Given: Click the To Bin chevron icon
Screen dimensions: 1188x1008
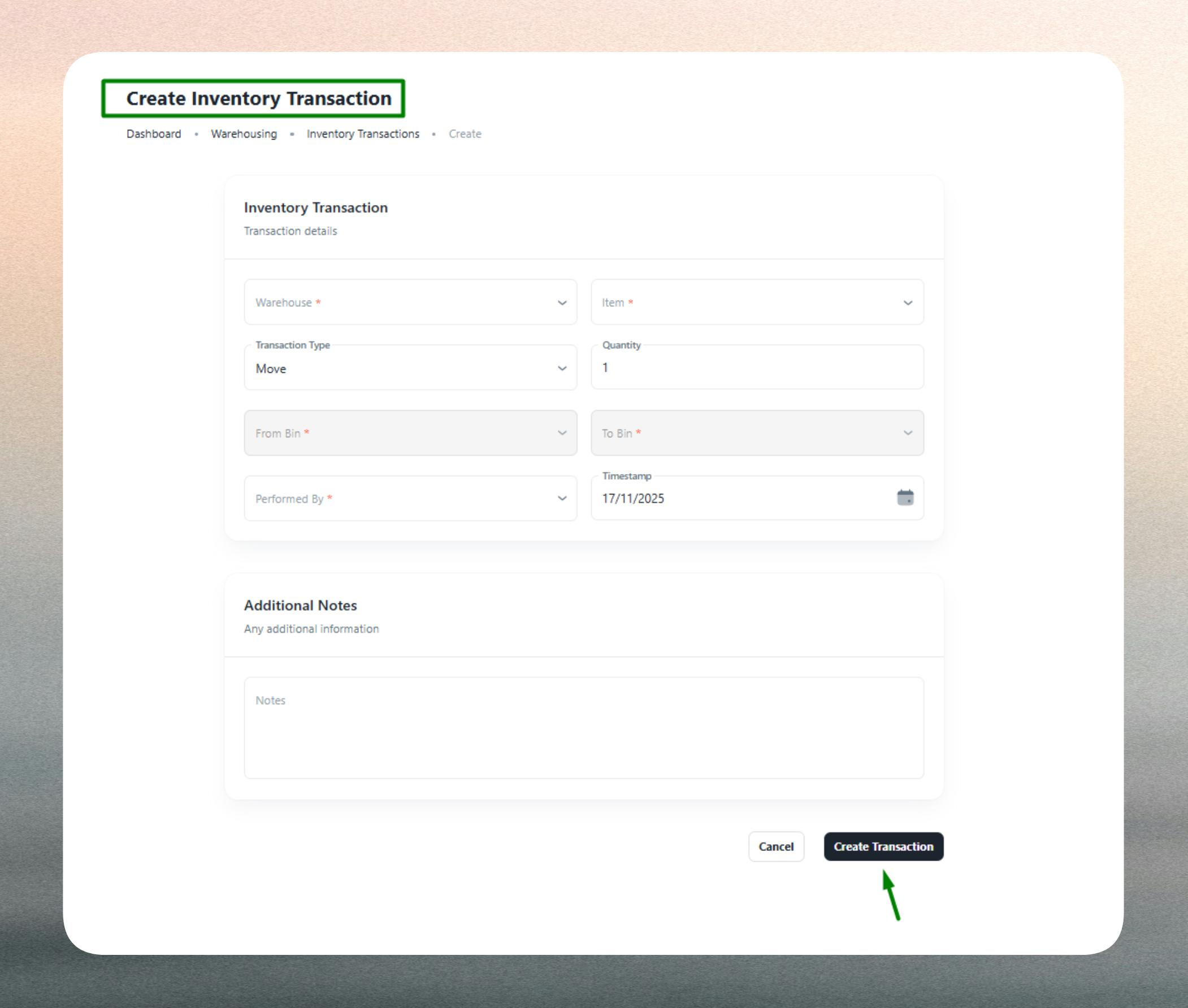Looking at the screenshot, I should pyautogui.click(x=909, y=433).
